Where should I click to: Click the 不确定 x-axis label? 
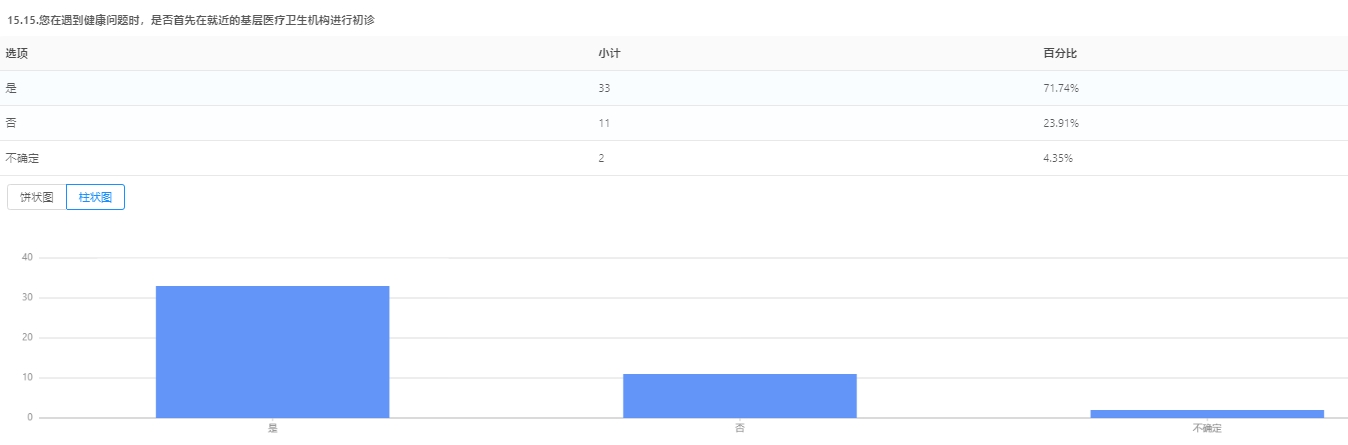[x=1207, y=428]
